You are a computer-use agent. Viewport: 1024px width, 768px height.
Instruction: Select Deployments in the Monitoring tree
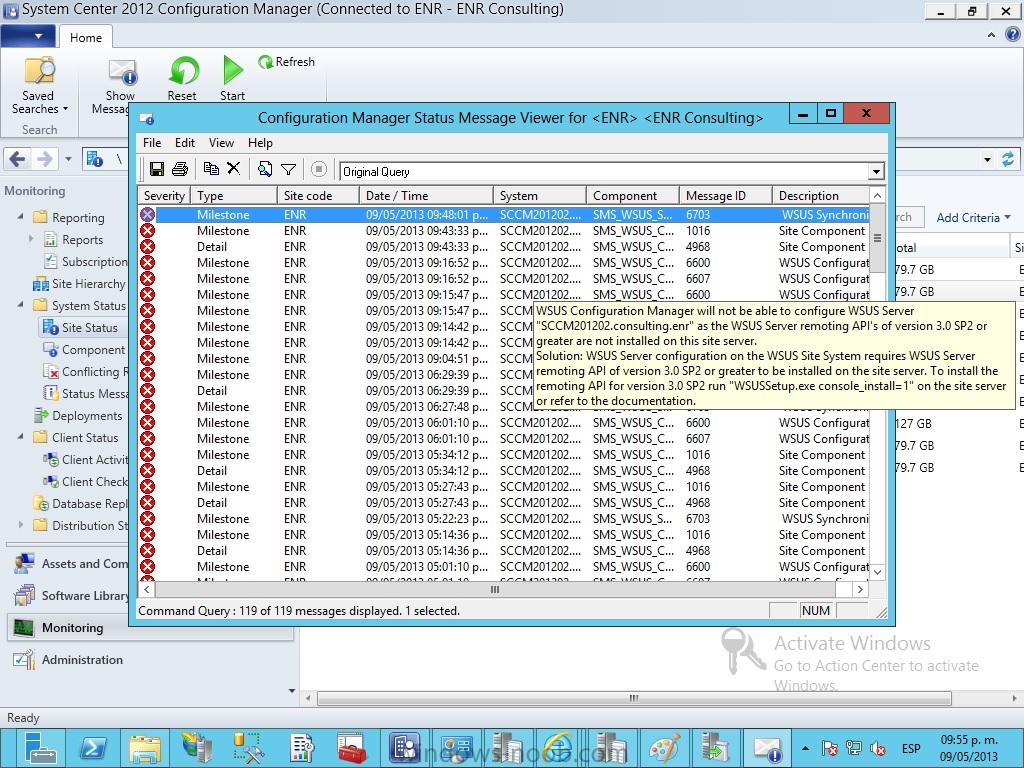[x=78, y=415]
